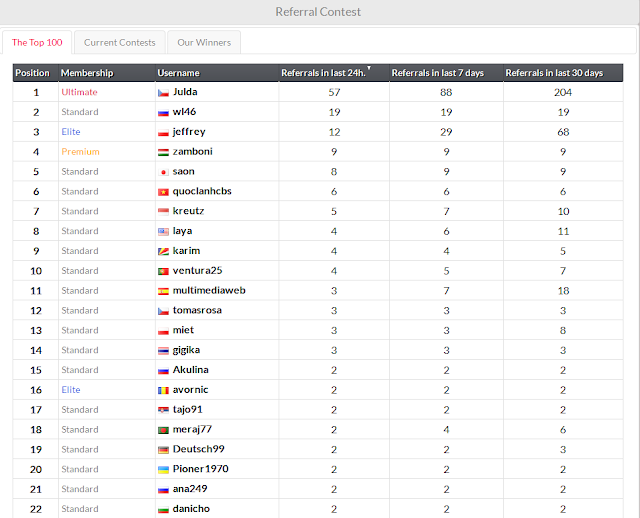Click the flag icon next to Pioner1970
This screenshot has height=518, width=640.
pyautogui.click(x=163, y=470)
